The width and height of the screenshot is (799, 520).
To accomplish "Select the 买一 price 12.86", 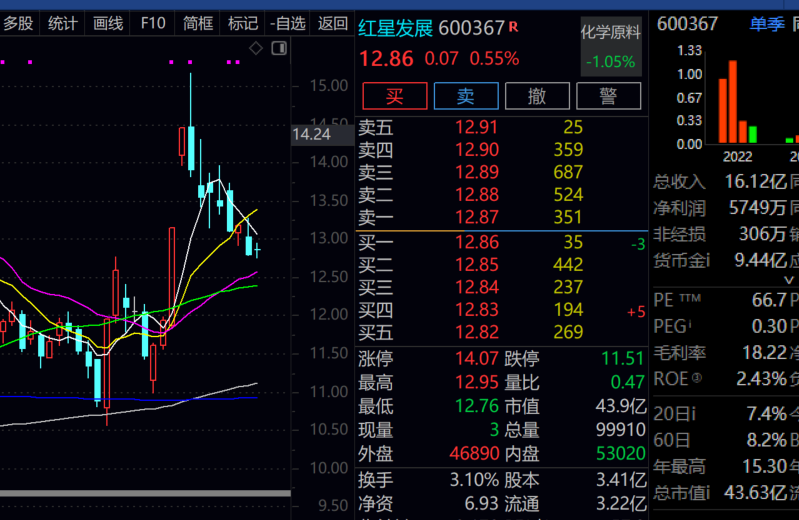I will point(476,242).
